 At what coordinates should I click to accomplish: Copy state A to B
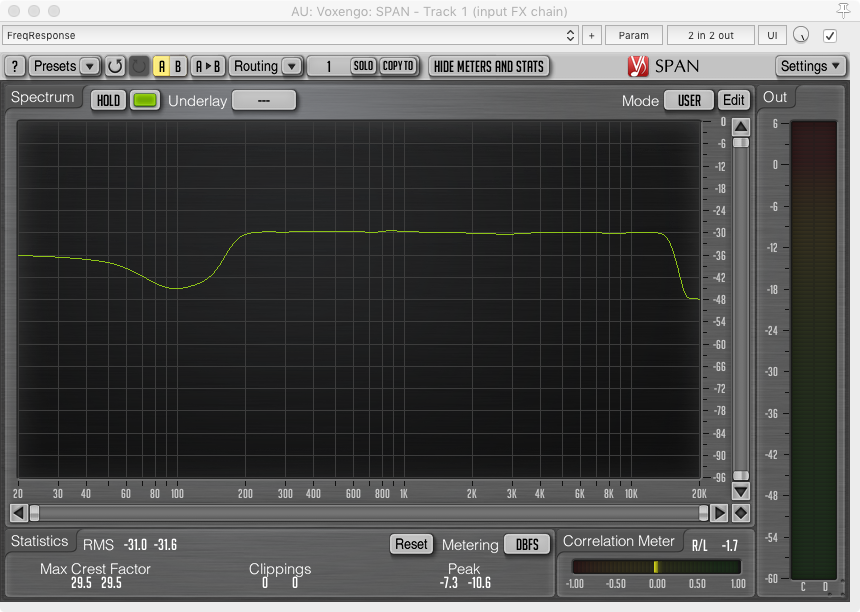coord(208,66)
